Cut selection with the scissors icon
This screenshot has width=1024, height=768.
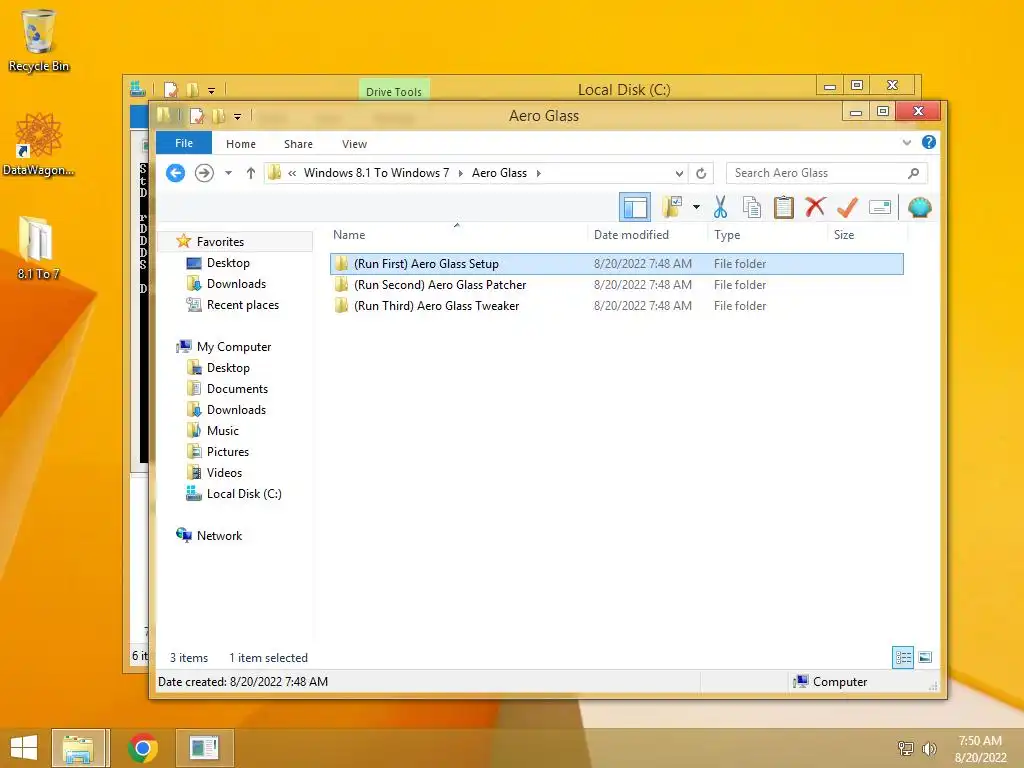click(x=720, y=208)
